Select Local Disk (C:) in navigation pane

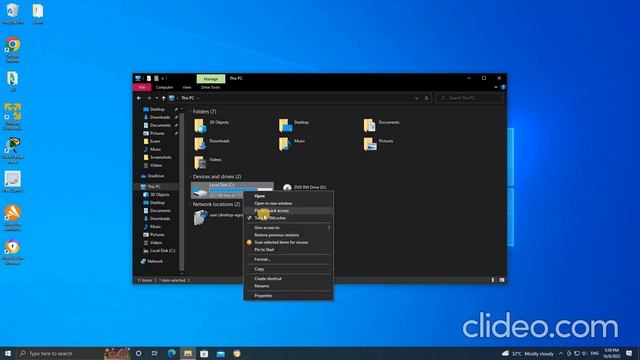159,251
